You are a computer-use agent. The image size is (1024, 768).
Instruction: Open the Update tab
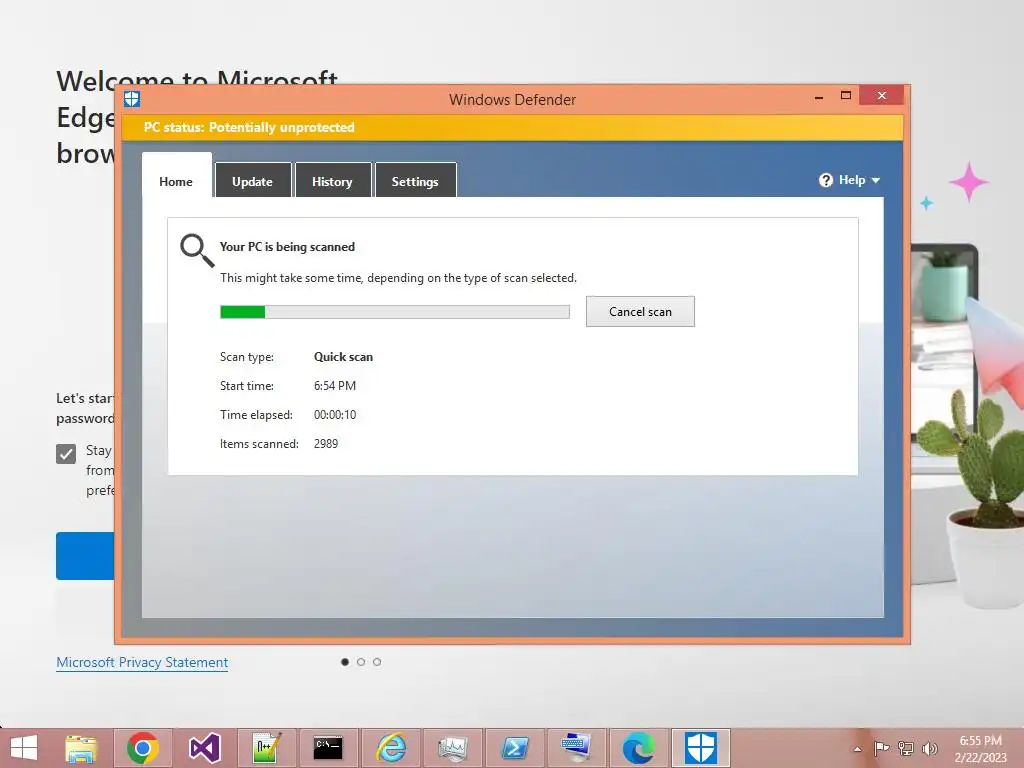(252, 180)
